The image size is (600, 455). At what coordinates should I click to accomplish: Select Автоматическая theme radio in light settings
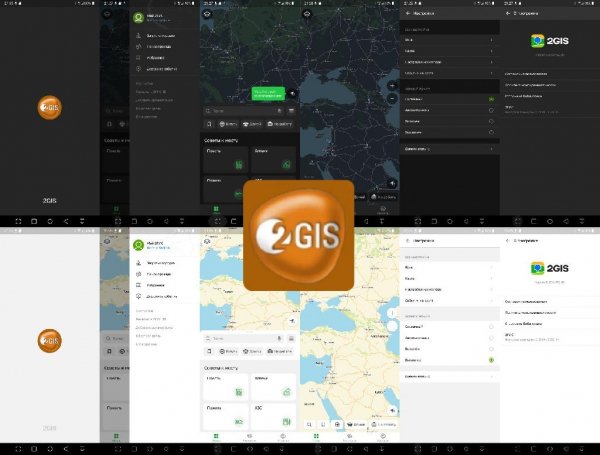click(491, 338)
